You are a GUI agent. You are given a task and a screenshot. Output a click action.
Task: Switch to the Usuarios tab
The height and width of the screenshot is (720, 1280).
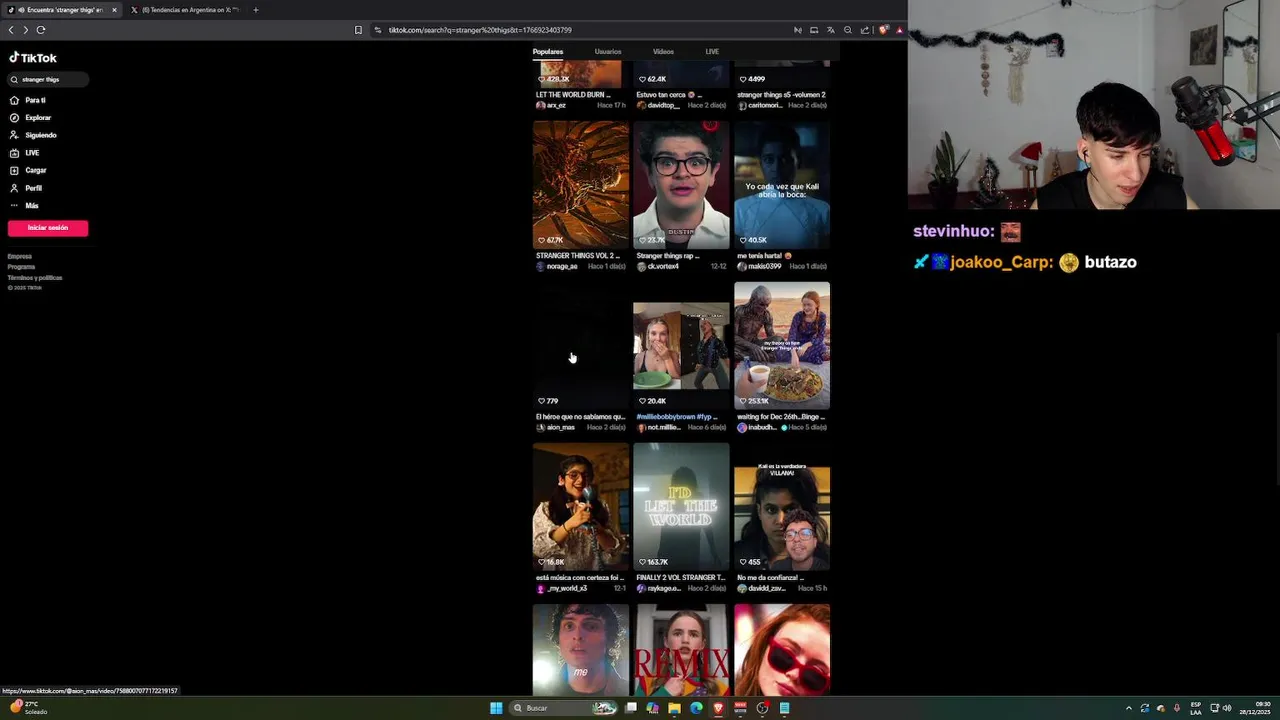click(x=608, y=52)
